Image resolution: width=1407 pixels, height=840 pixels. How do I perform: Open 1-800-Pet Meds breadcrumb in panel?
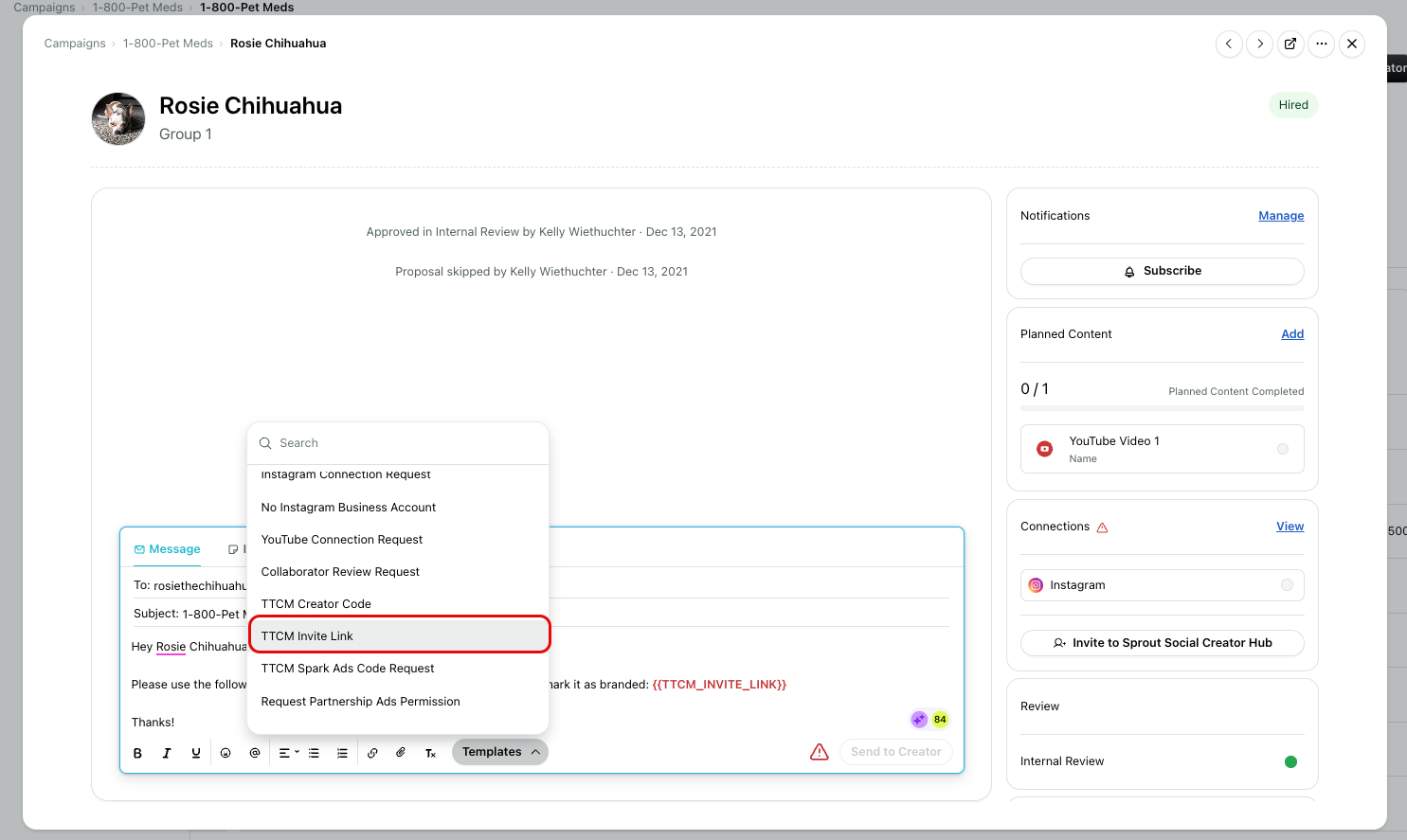pos(168,44)
